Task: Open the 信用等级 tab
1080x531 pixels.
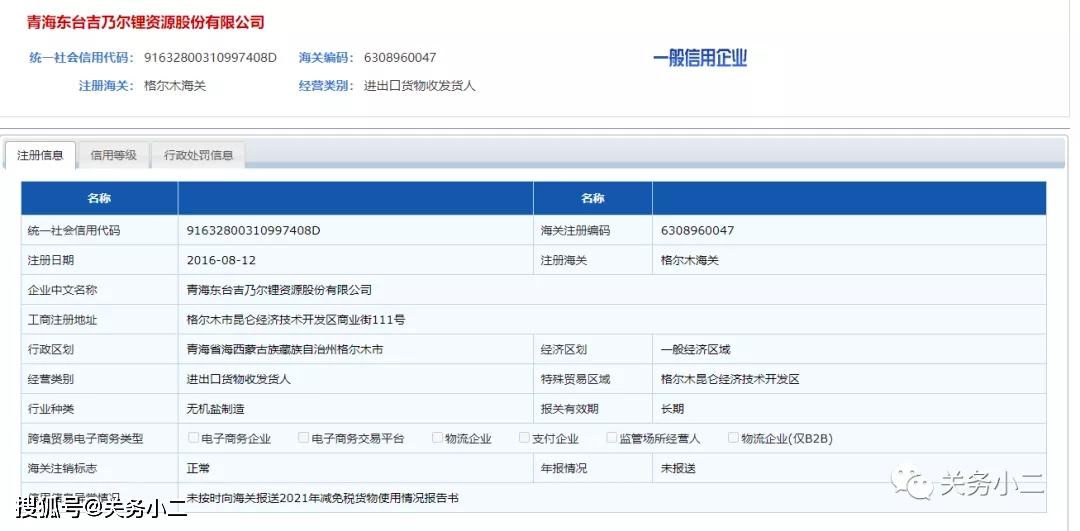Action: (x=113, y=155)
